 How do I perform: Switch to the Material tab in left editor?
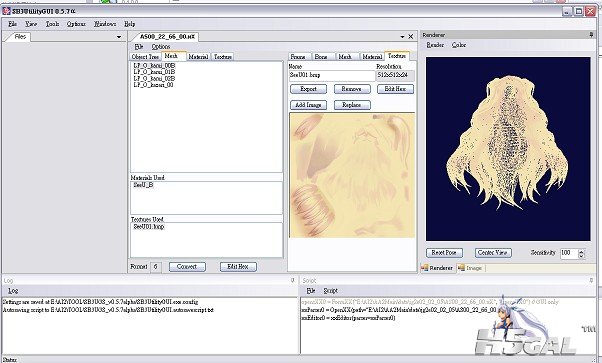tap(198, 56)
